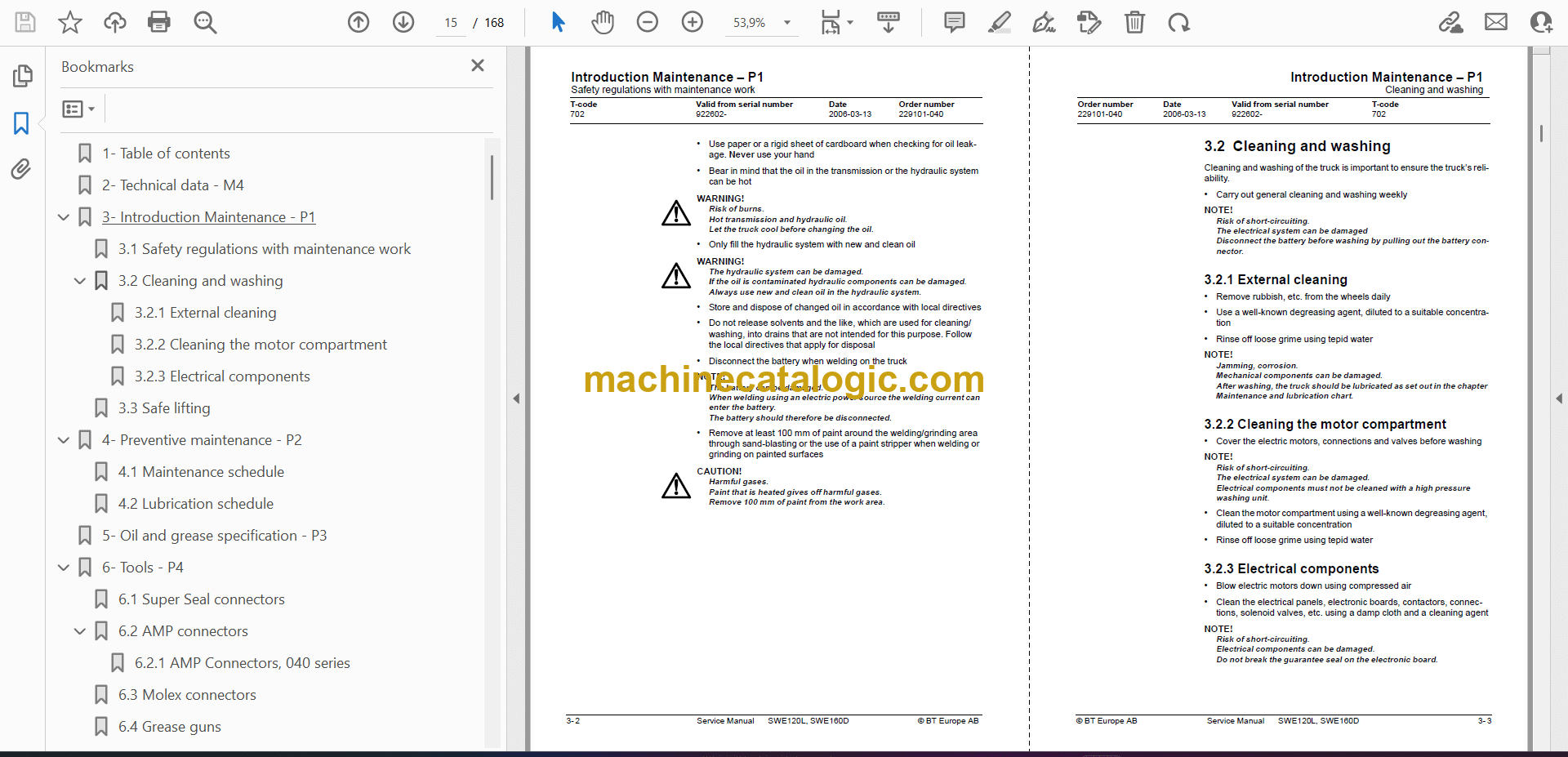Zoom out with minus button
This screenshot has width=1568, height=757.
(648, 22)
